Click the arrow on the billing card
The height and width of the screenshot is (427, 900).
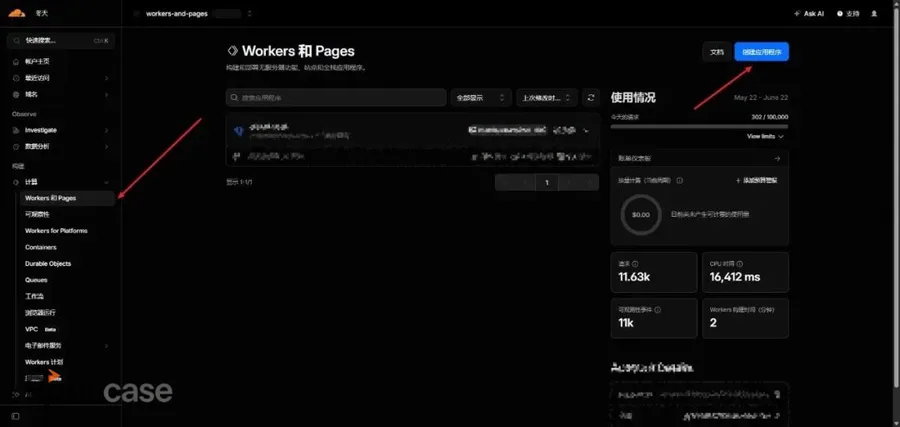778,158
